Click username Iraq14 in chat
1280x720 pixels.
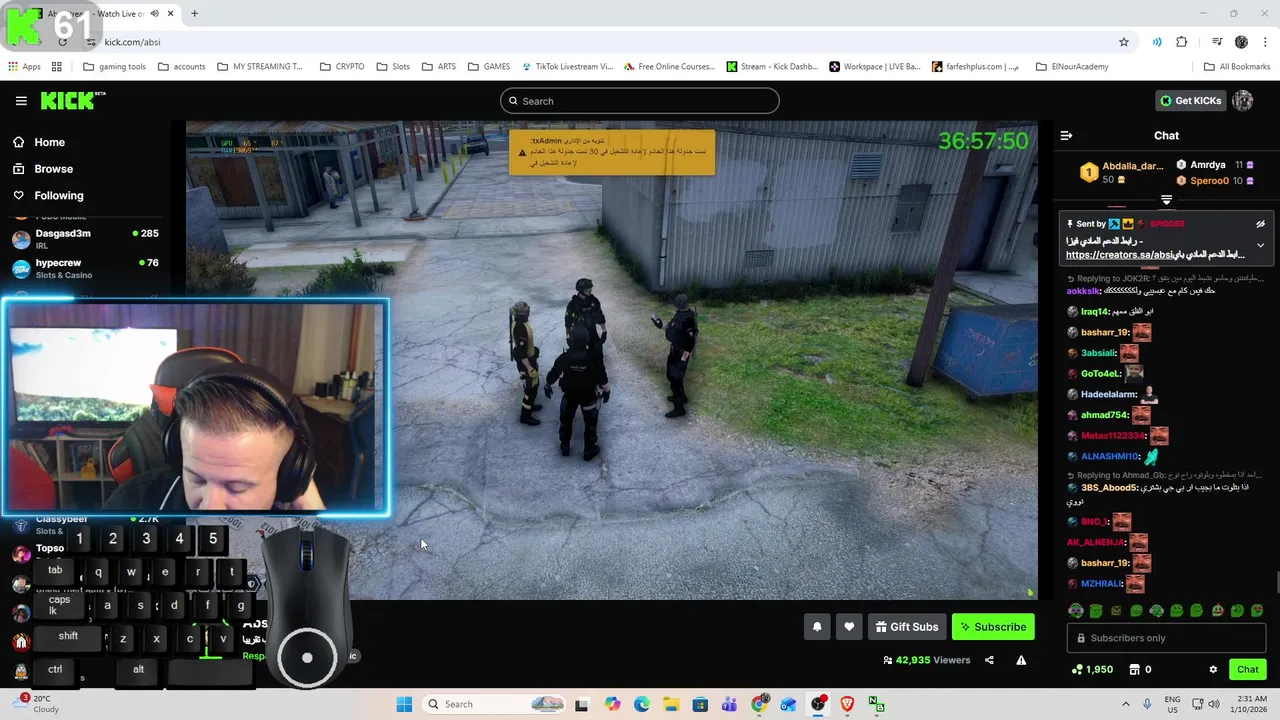point(1095,312)
